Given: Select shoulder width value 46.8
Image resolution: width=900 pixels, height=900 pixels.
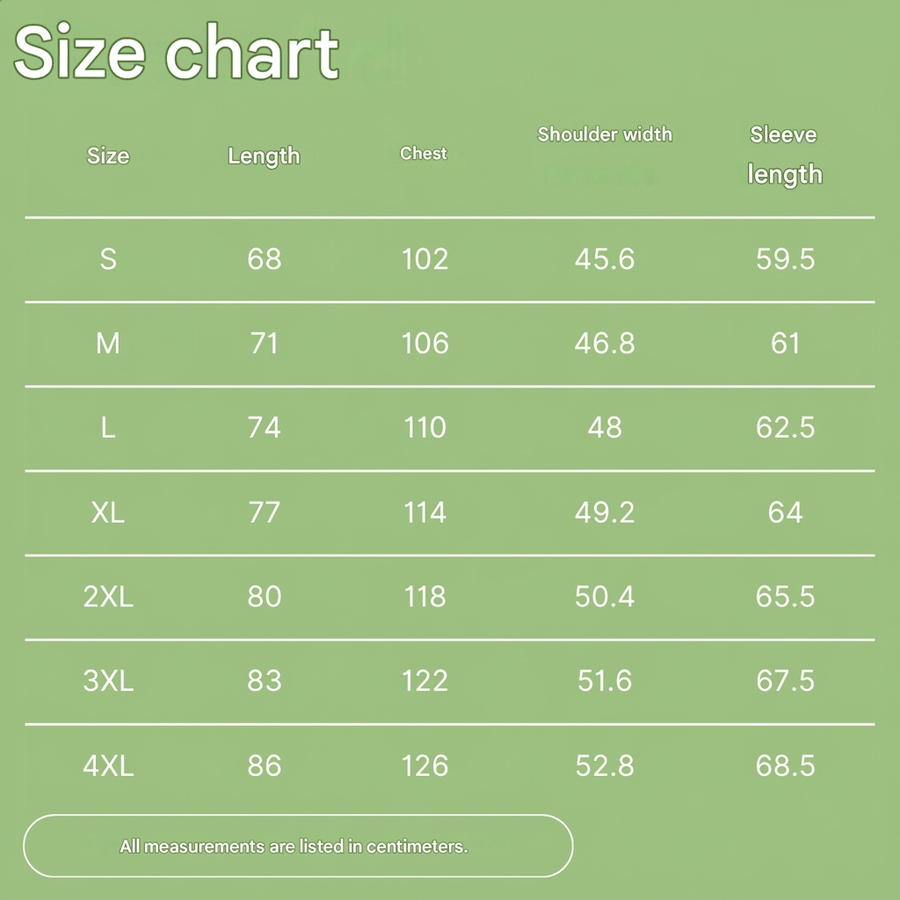Looking at the screenshot, I should 604,343.
